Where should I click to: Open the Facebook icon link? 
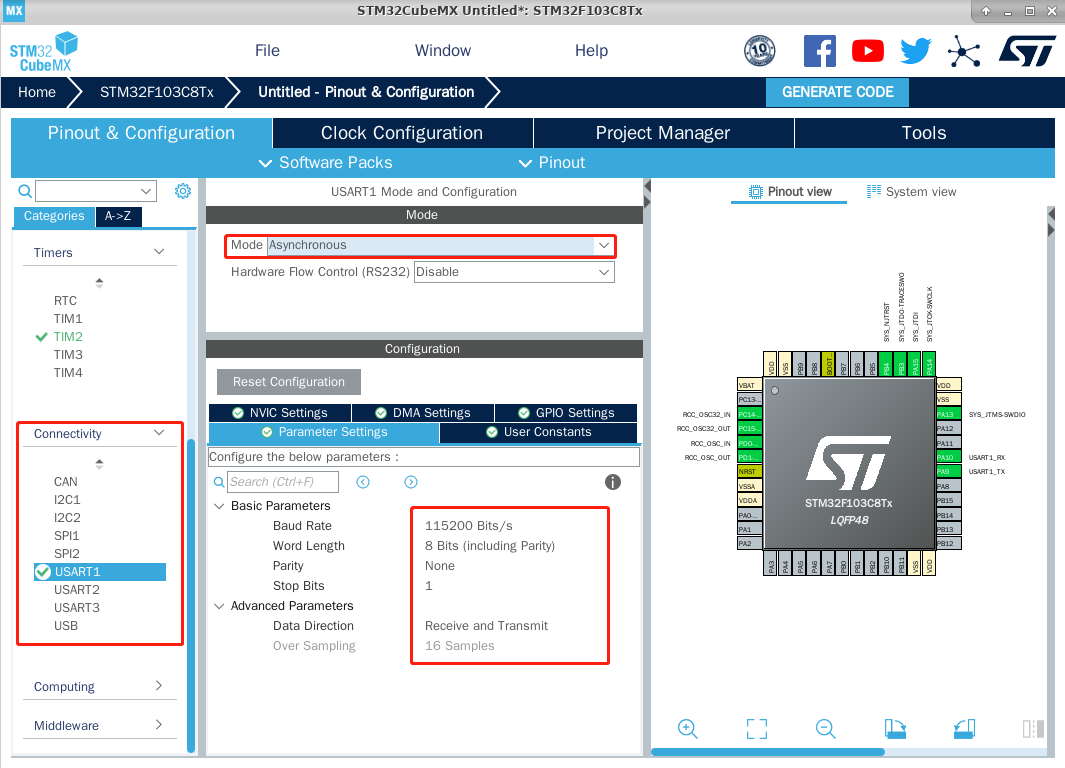[x=819, y=51]
